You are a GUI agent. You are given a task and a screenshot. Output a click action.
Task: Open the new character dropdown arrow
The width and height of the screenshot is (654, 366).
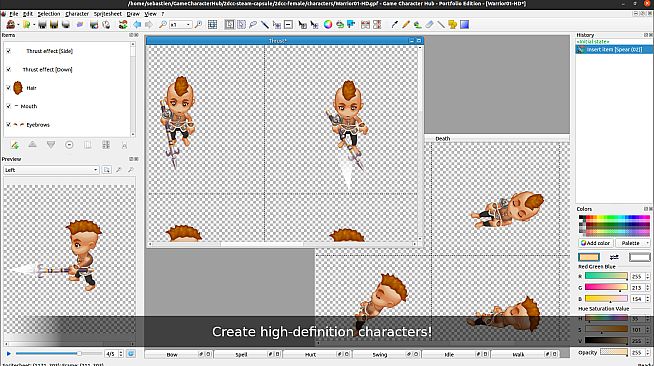[x=18, y=25]
